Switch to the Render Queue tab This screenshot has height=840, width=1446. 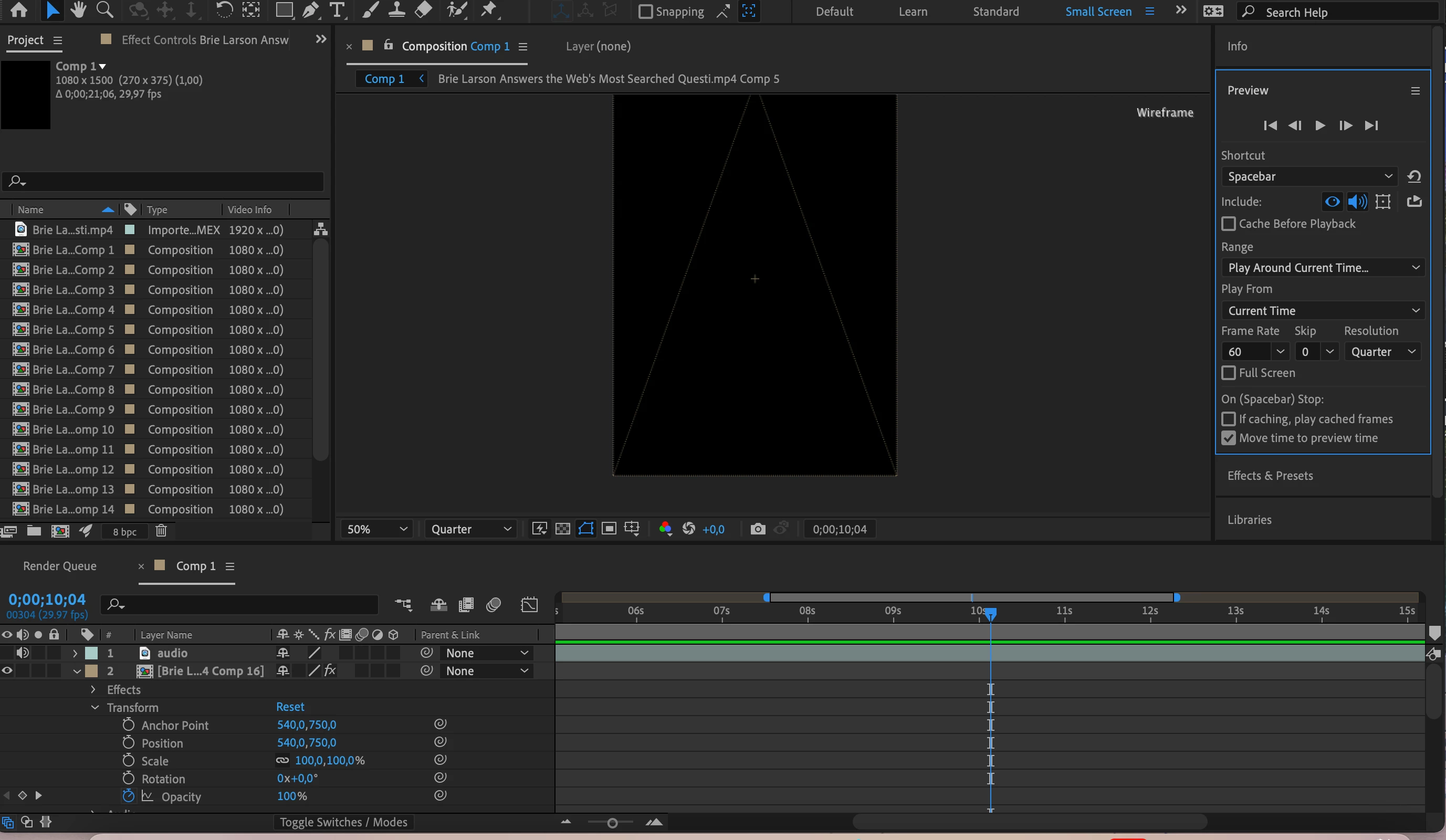click(x=60, y=566)
